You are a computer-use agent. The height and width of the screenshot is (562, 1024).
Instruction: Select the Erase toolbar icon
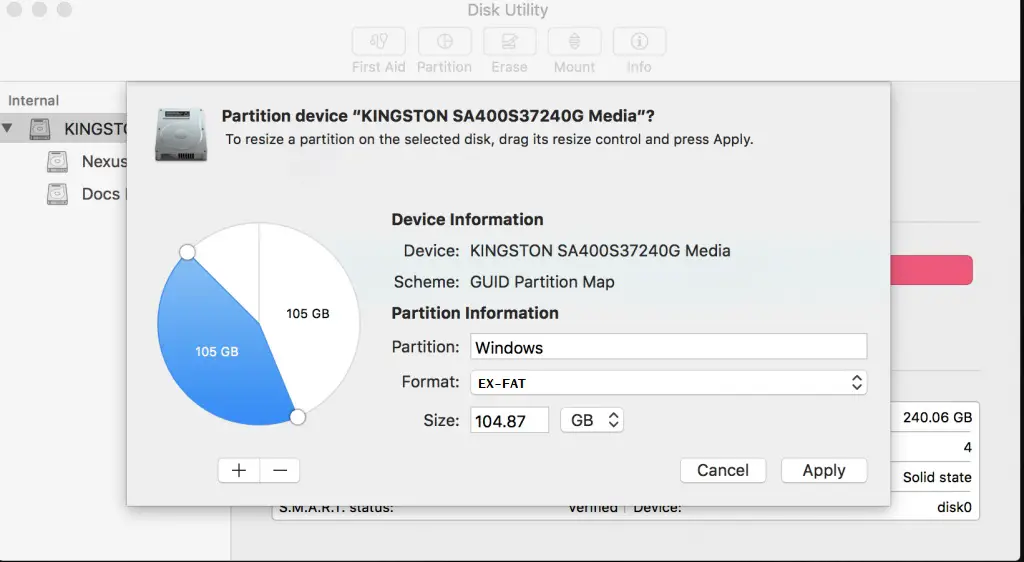click(x=509, y=42)
